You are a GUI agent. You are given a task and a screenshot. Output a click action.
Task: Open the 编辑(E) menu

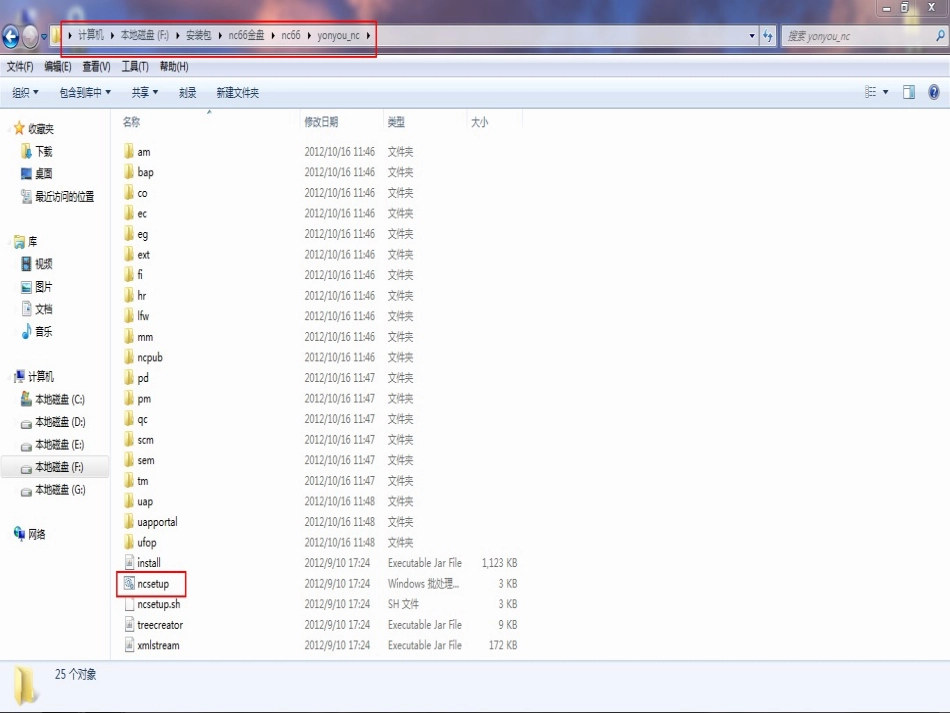58,67
